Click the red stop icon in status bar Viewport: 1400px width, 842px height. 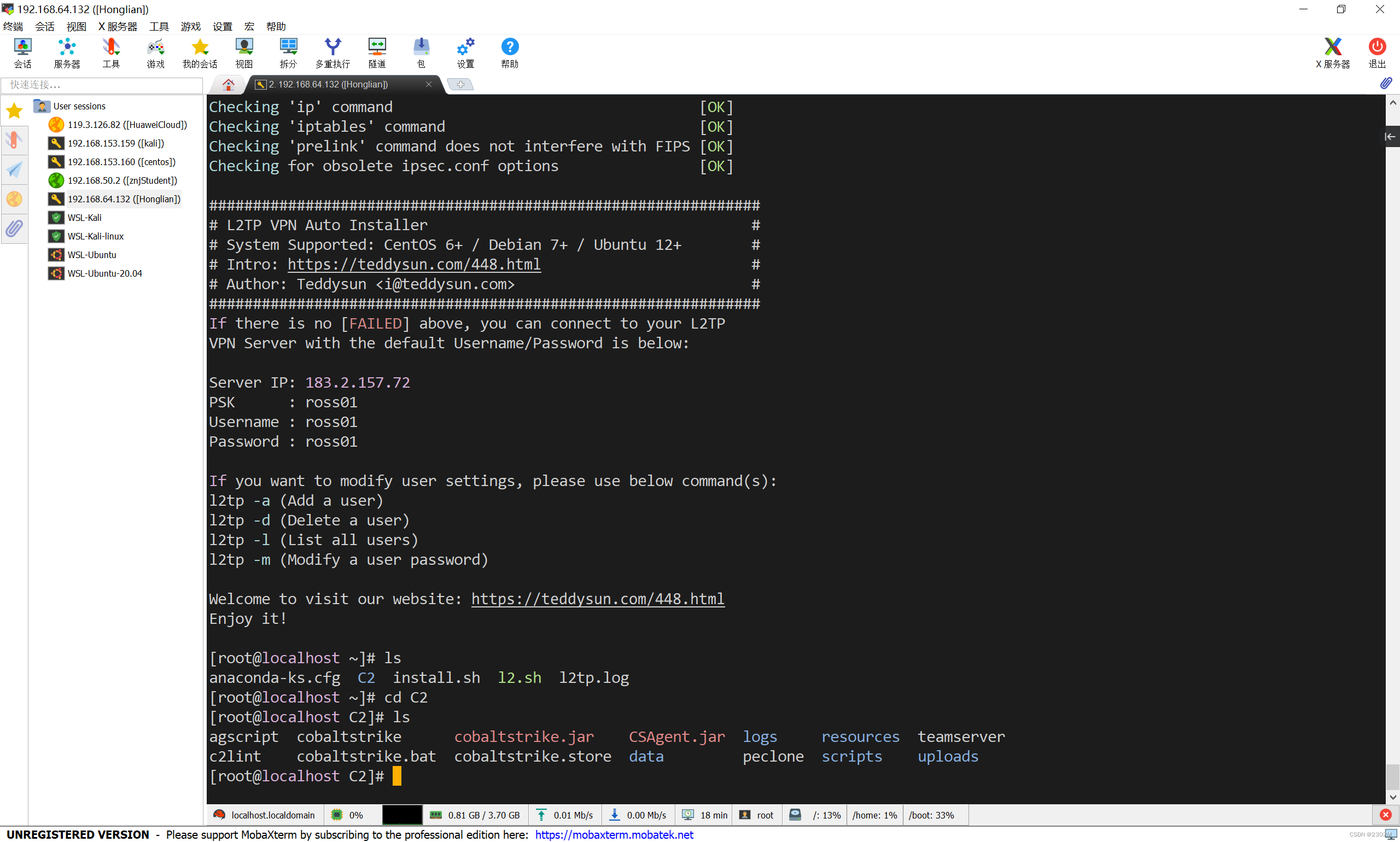[x=1385, y=815]
